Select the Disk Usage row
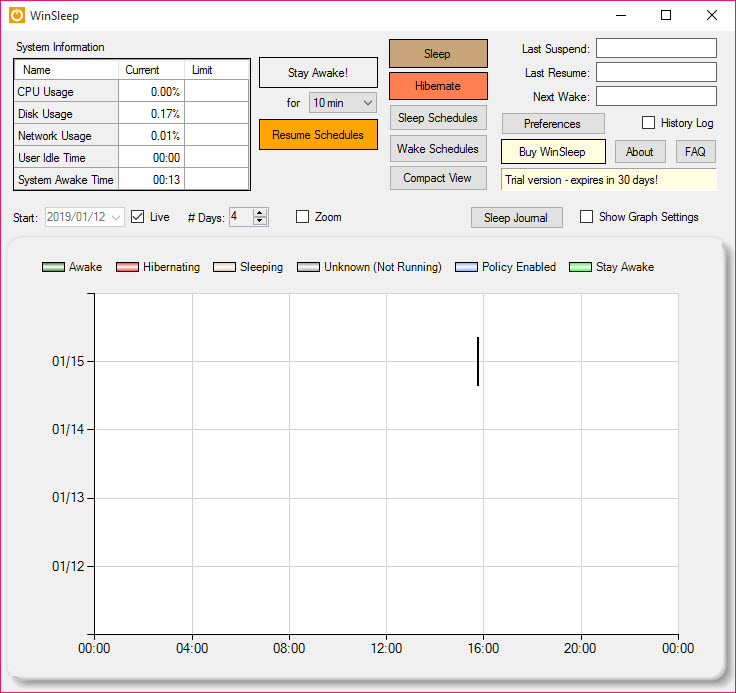The width and height of the screenshot is (736, 693). [131, 114]
